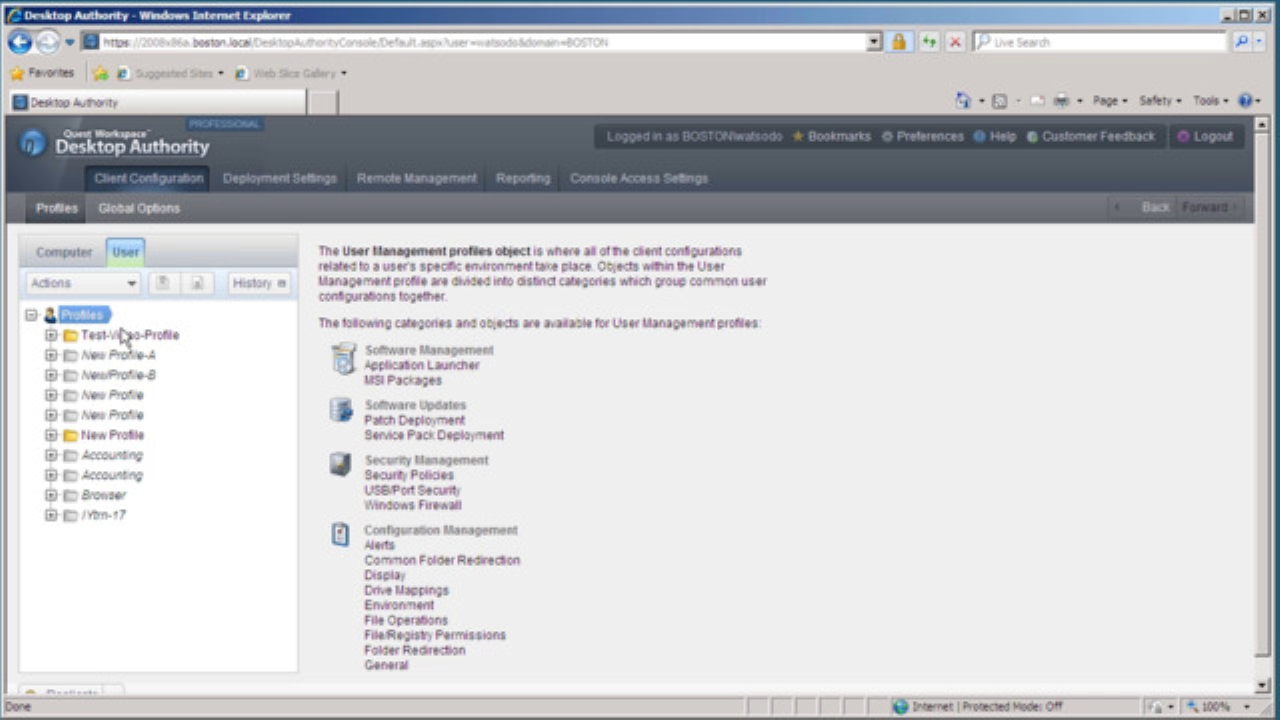Screen dimensions: 1280x720
Task: Click the Home icon in command bar
Action: pyautogui.click(x=963, y=101)
